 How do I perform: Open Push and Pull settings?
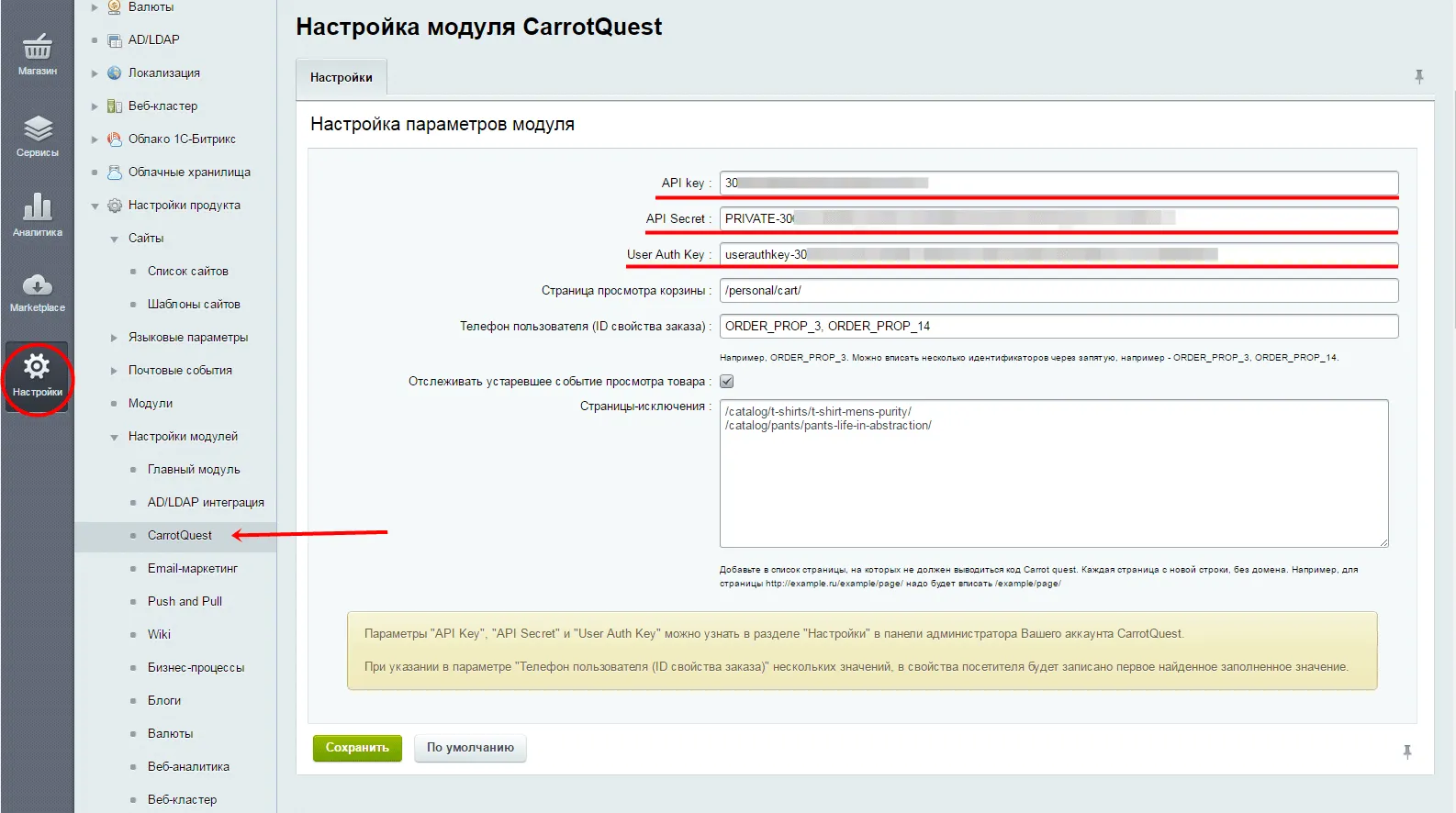click(x=185, y=601)
